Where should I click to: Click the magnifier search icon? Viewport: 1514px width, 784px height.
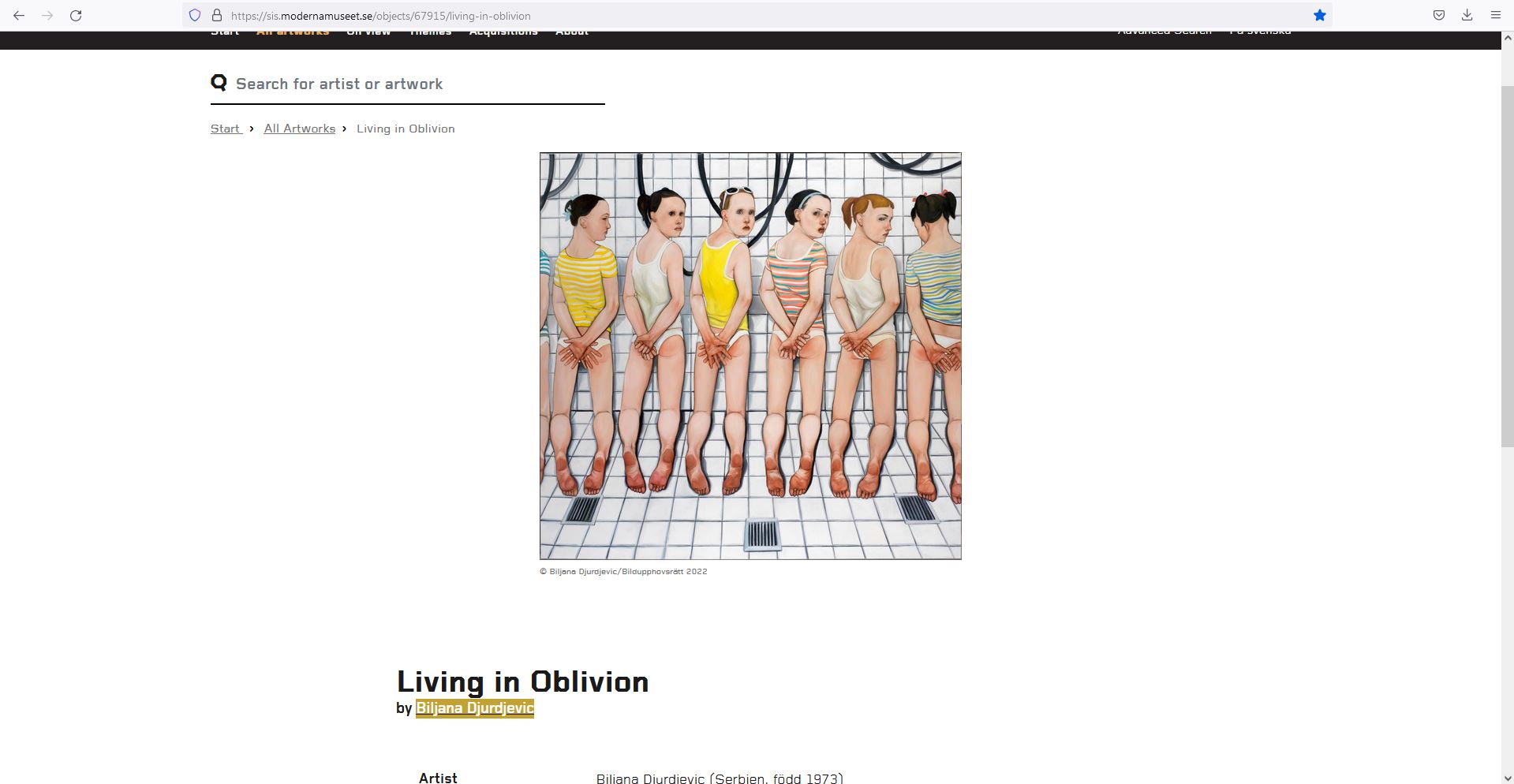coord(219,82)
